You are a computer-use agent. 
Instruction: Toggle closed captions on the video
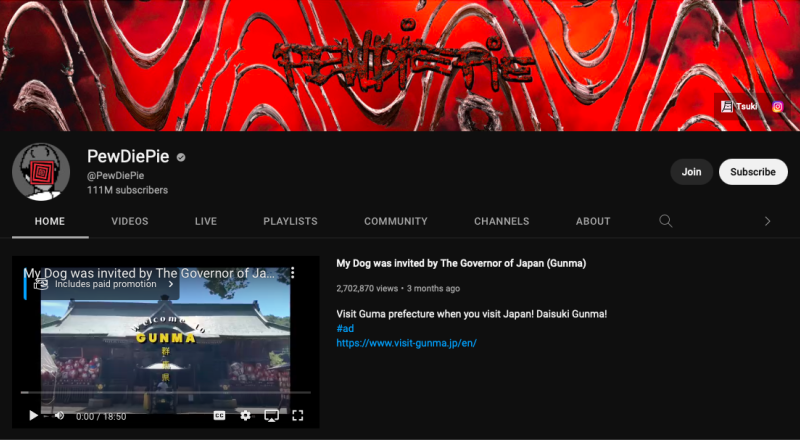point(219,415)
